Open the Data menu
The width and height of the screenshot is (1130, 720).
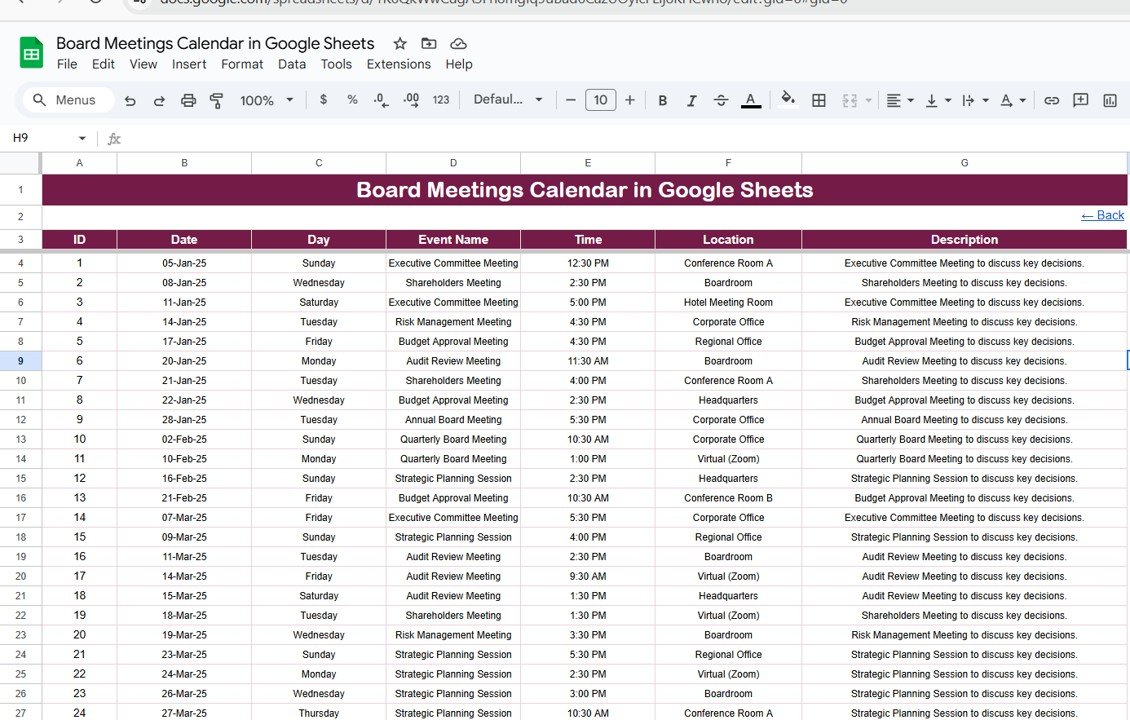(292, 64)
